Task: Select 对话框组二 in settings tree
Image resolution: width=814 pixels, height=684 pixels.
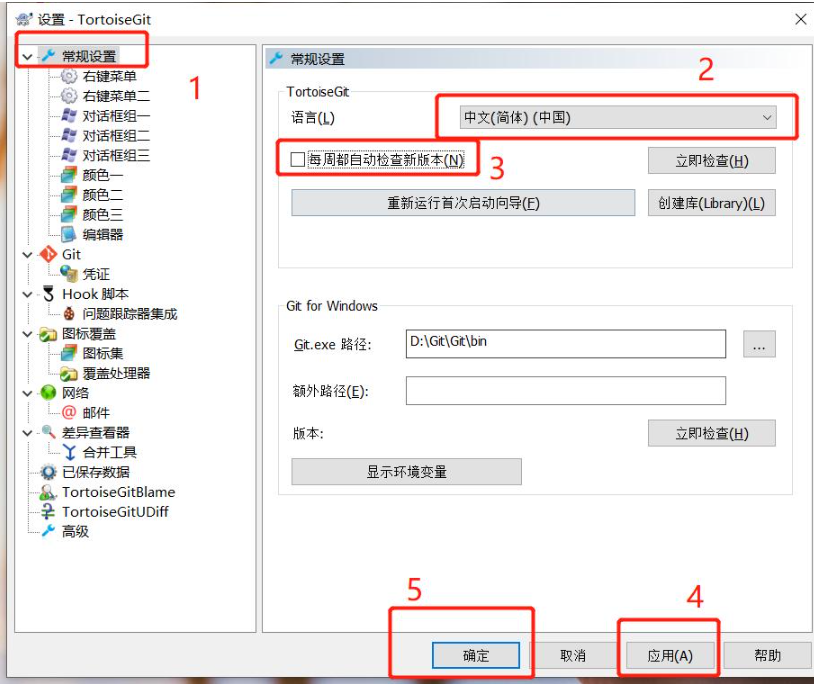Action: tap(116, 135)
